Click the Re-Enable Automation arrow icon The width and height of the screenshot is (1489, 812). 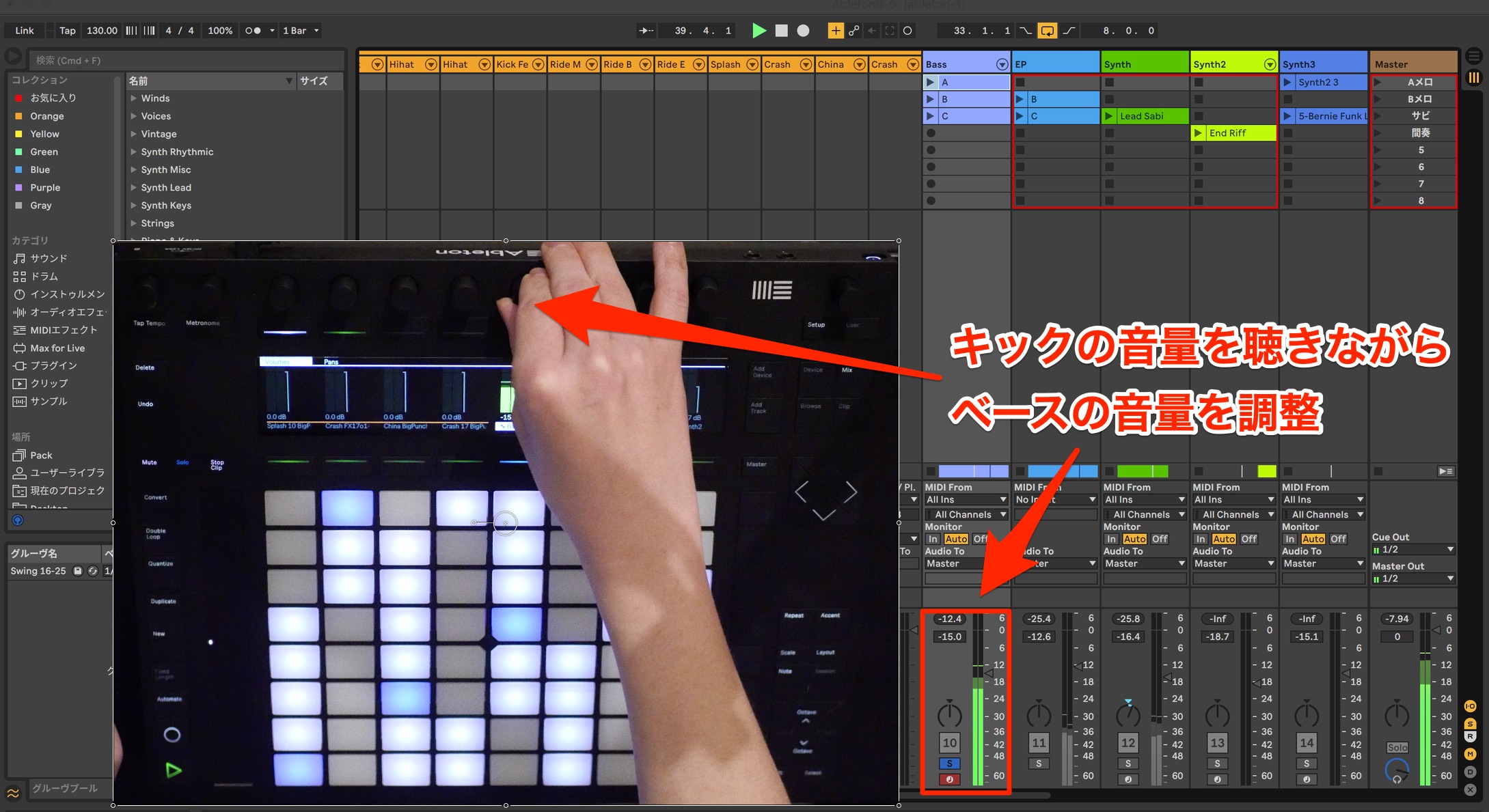pyautogui.click(x=872, y=31)
